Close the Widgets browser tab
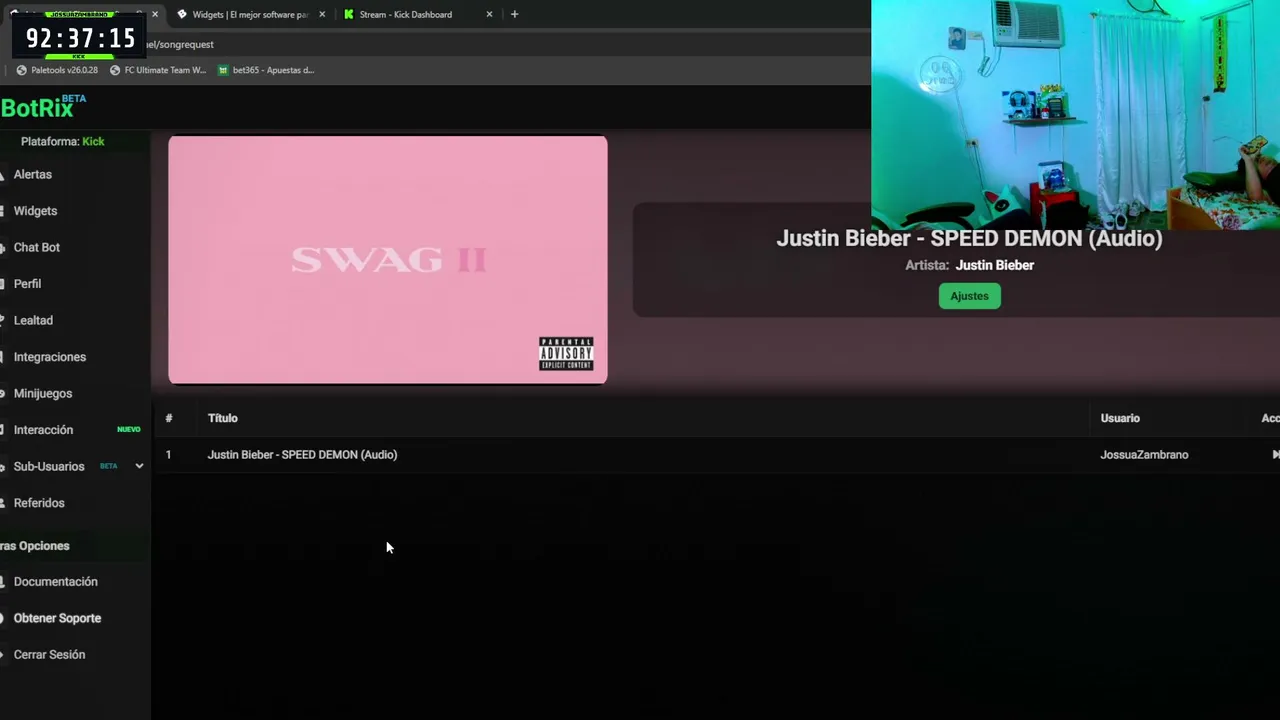 (322, 14)
